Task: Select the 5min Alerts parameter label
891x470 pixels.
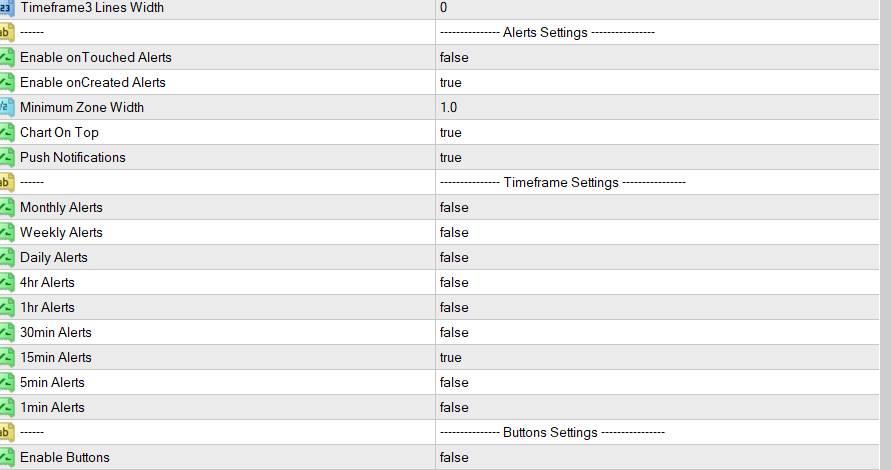Action: coord(52,383)
